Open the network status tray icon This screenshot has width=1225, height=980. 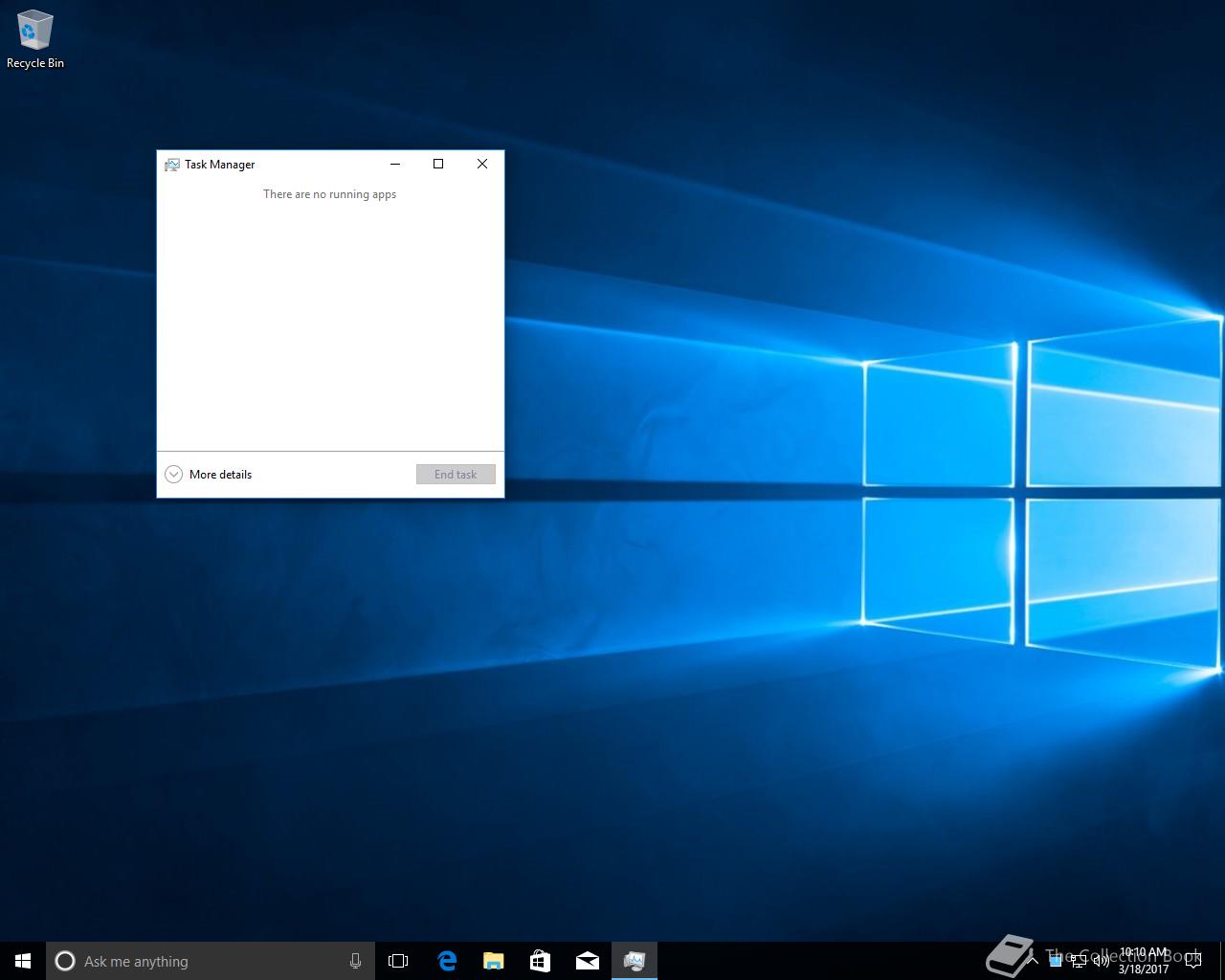coord(1079,961)
